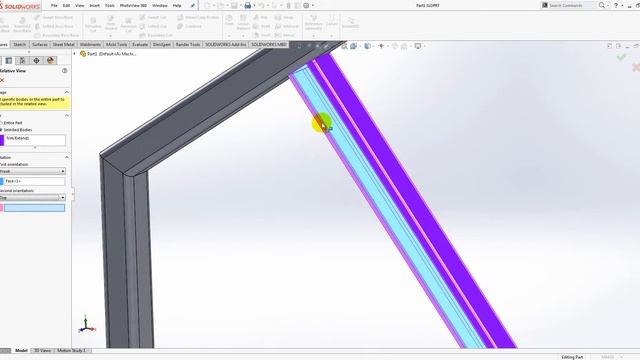Image resolution: width=640 pixels, height=360 pixels.
Task: Switch to the Evaluate tab
Action: click(x=140, y=44)
